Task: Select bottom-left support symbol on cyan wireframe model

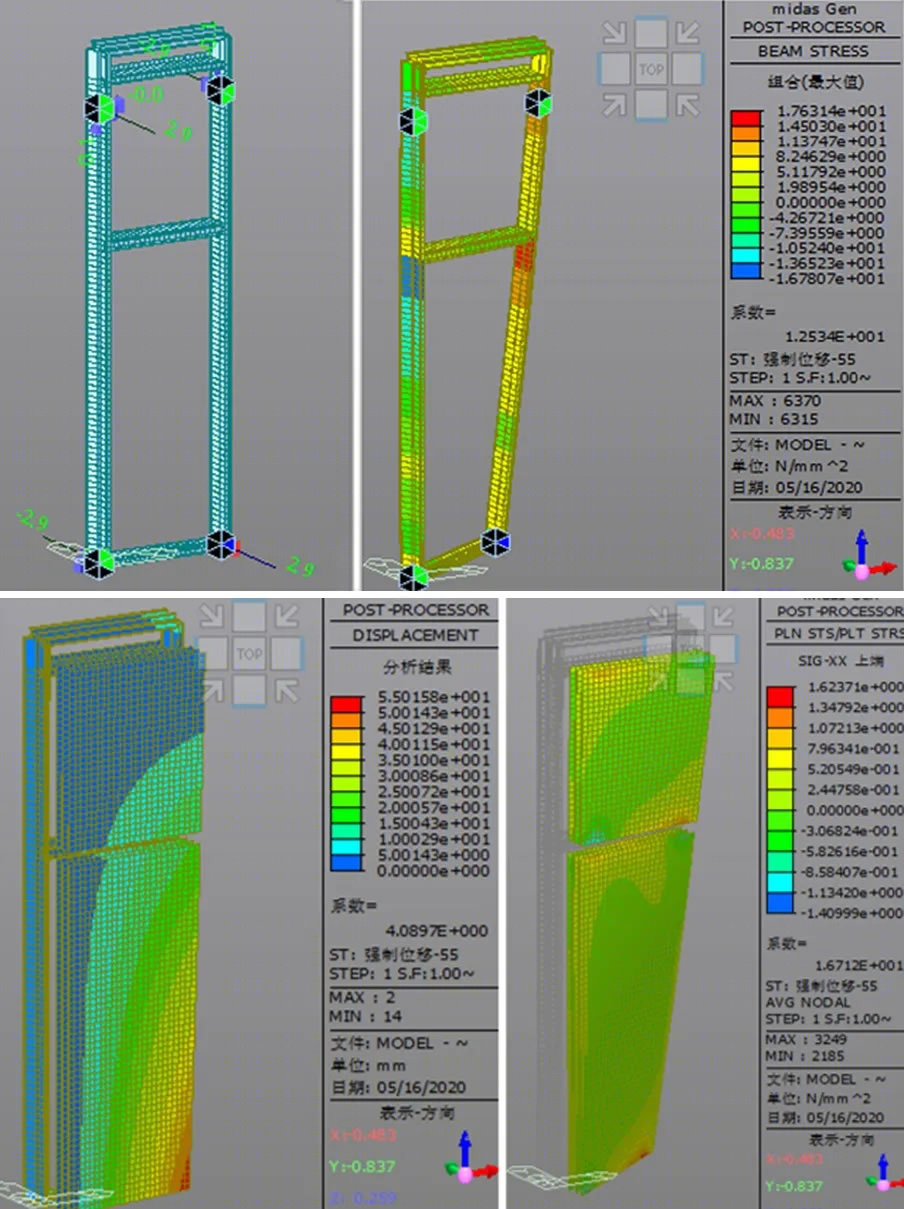Action: [98, 562]
